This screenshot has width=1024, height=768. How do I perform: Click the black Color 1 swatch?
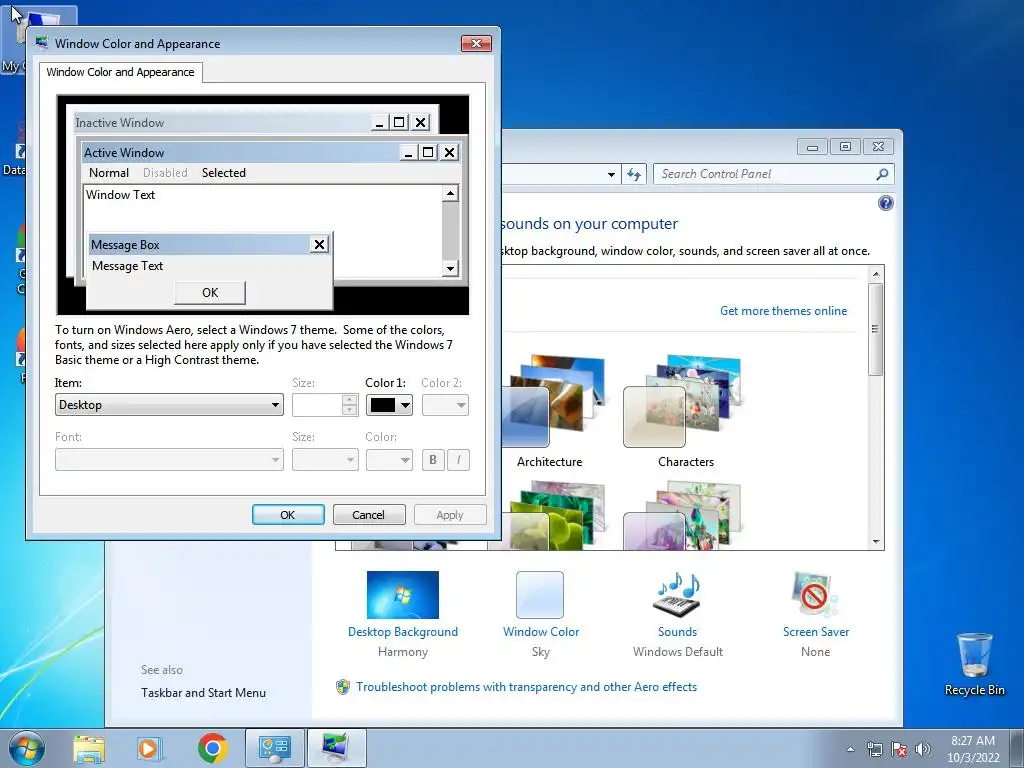tap(383, 405)
